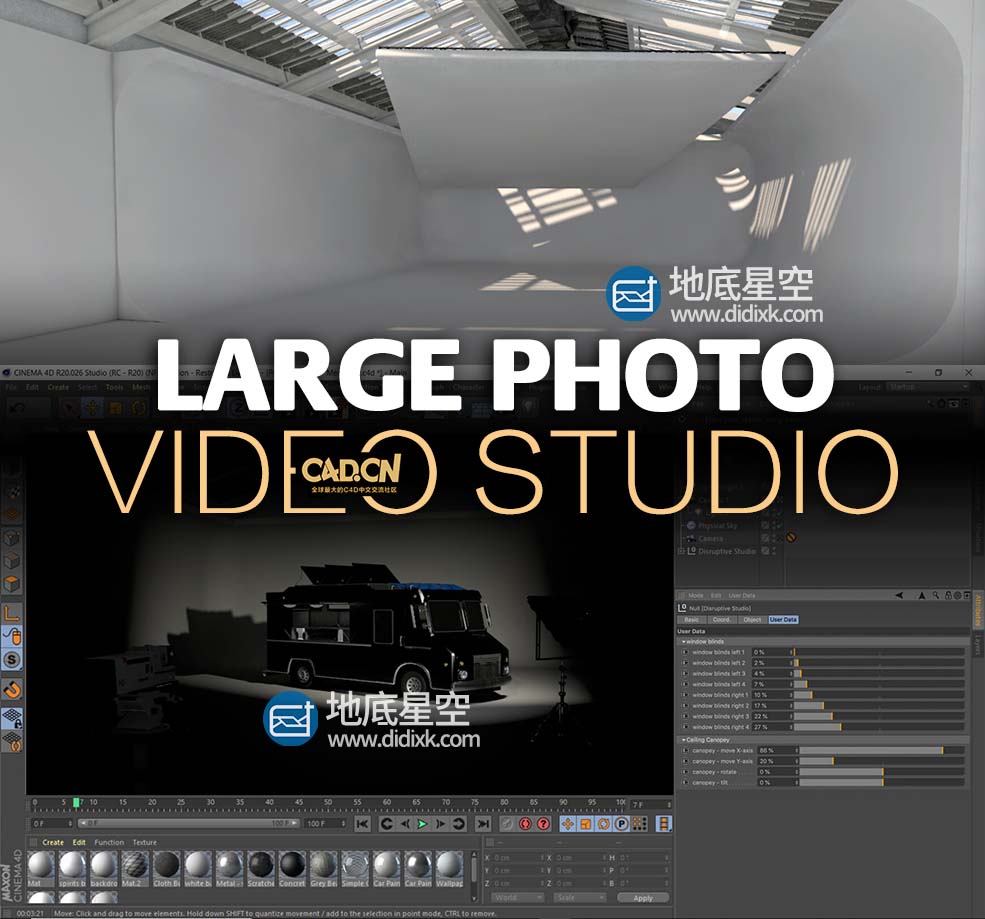Click window blinds right 2 value field
This screenshot has height=919, width=985.
[x=771, y=705]
